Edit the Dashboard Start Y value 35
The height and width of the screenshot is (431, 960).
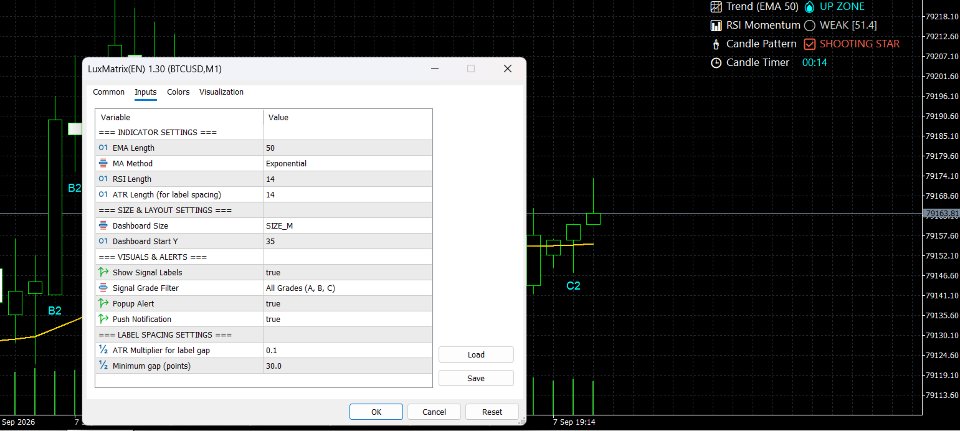(x=348, y=241)
